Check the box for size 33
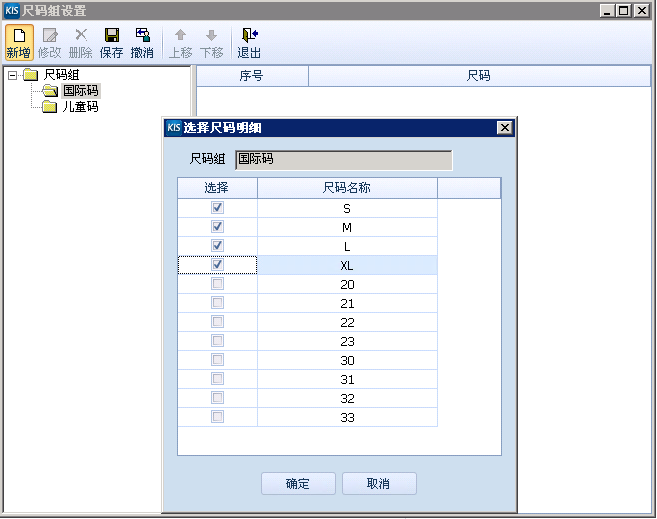Image resolution: width=657 pixels, height=519 pixels. click(218, 417)
